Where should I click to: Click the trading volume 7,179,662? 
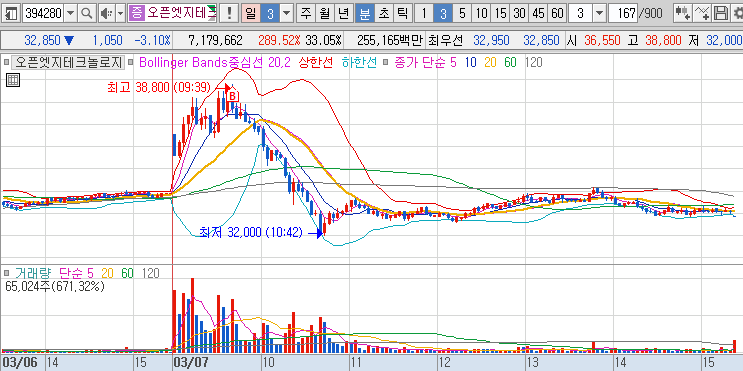(x=216, y=41)
